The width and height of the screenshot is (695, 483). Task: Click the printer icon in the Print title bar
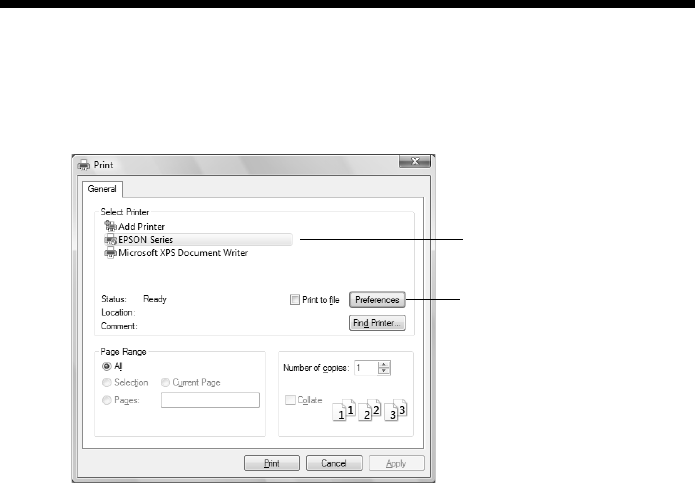(x=84, y=165)
